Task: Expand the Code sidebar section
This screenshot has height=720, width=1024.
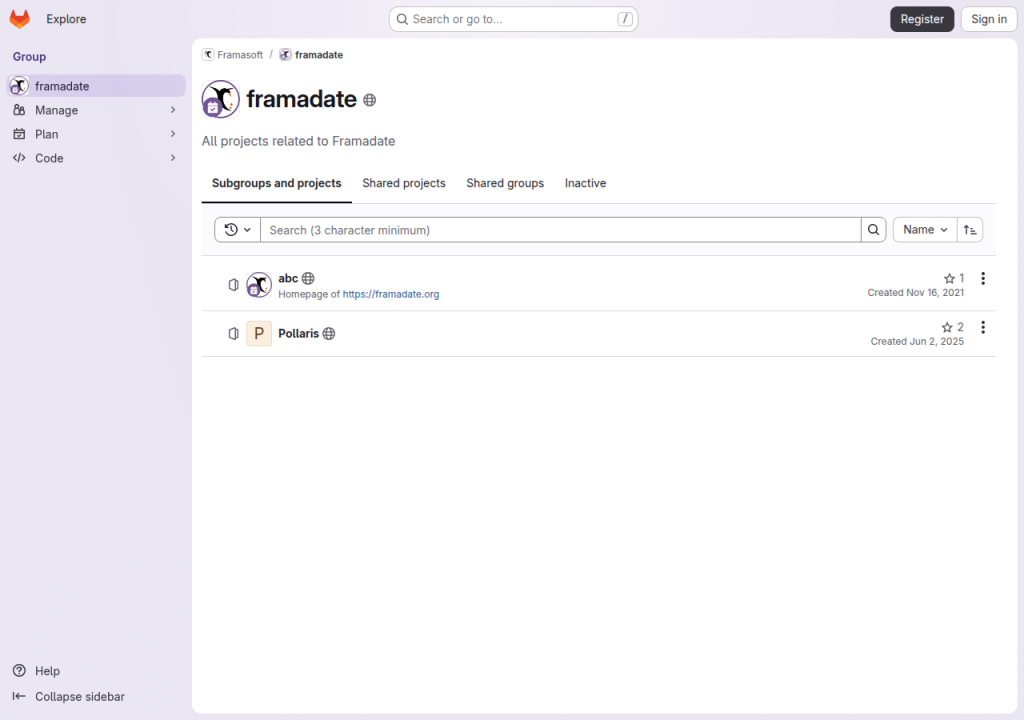Action: [x=96, y=158]
